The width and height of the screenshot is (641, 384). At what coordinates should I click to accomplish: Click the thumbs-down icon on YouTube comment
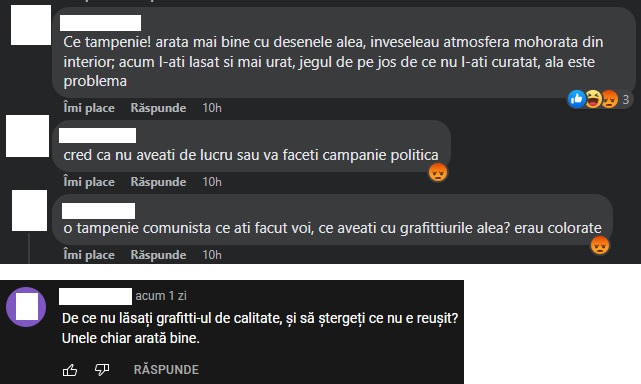[102, 370]
